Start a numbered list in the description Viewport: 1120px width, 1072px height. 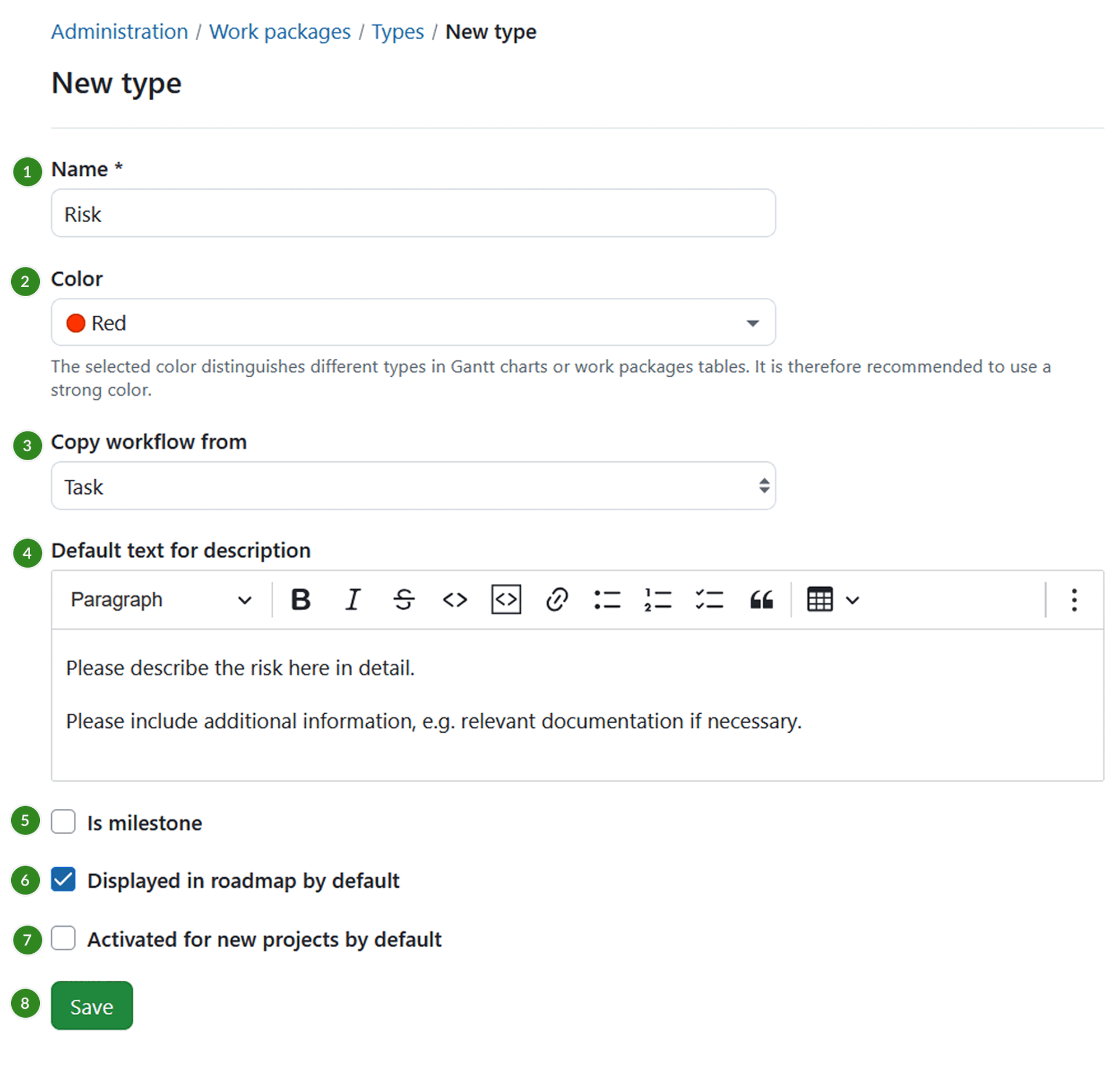click(x=659, y=600)
